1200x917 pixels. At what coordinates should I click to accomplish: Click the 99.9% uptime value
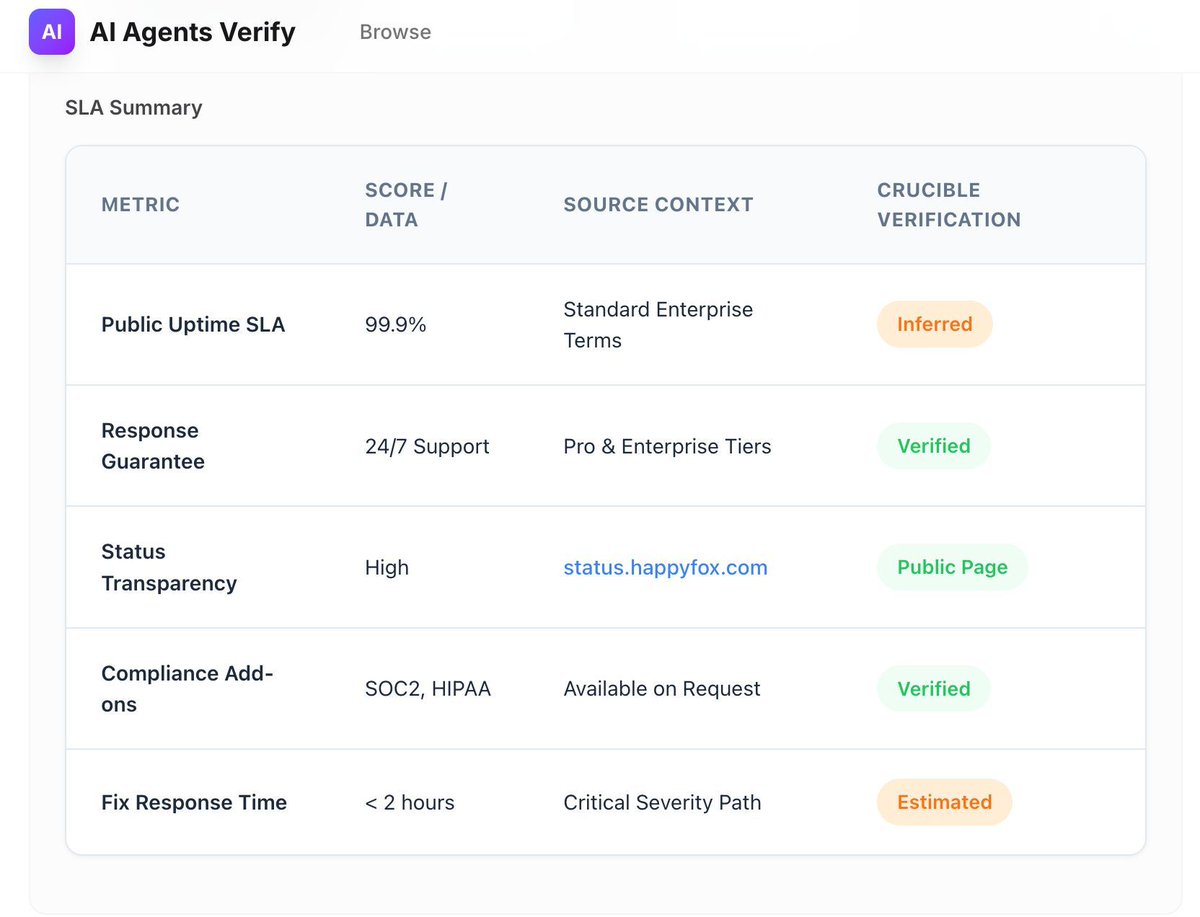click(396, 325)
